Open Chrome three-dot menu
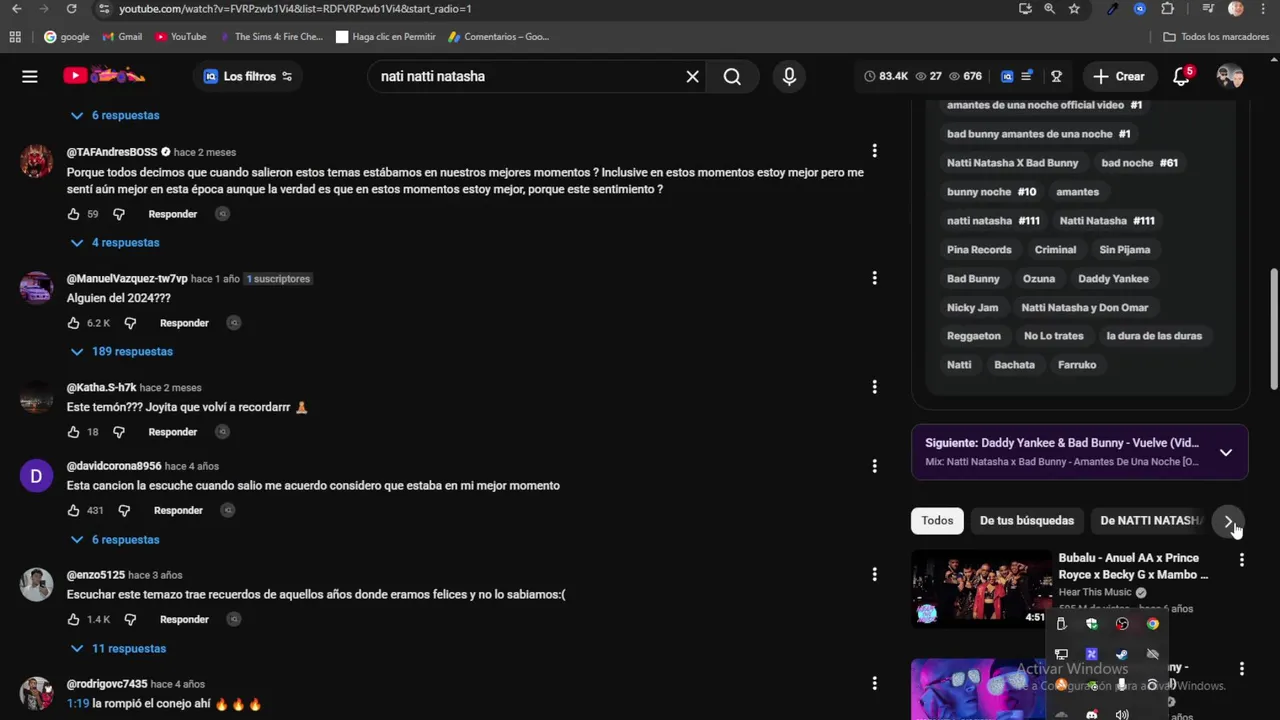This screenshot has height=720, width=1280. click(1263, 9)
